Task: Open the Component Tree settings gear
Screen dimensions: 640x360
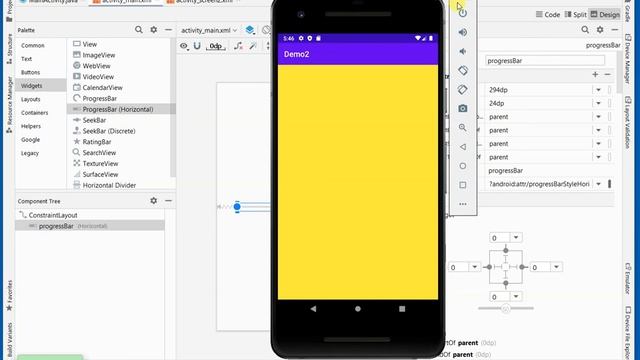Action: (153, 200)
